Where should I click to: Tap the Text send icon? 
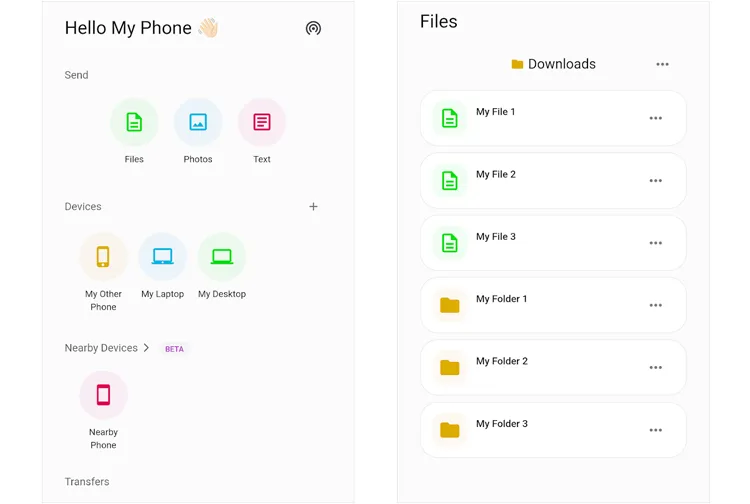click(262, 122)
